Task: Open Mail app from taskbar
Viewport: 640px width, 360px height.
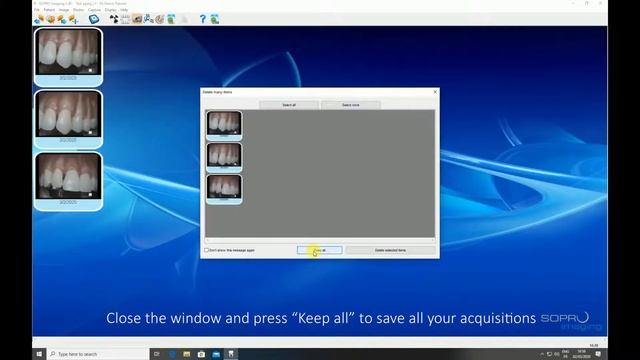Action: click(216, 354)
